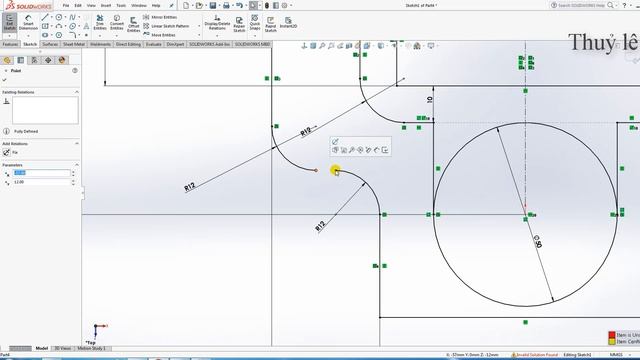Viewport: 640px width, 360px height.
Task: Open the File menu
Action: pos(66,6)
